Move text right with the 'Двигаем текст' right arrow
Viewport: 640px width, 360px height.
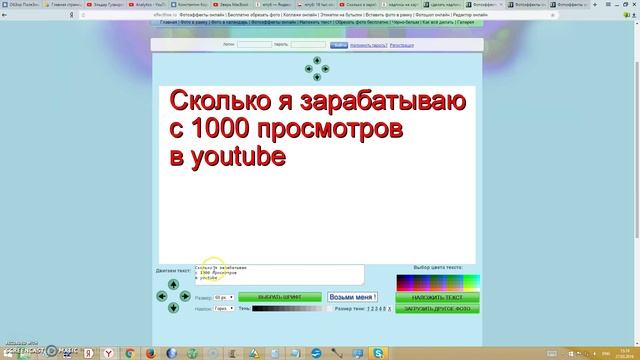[185, 296]
